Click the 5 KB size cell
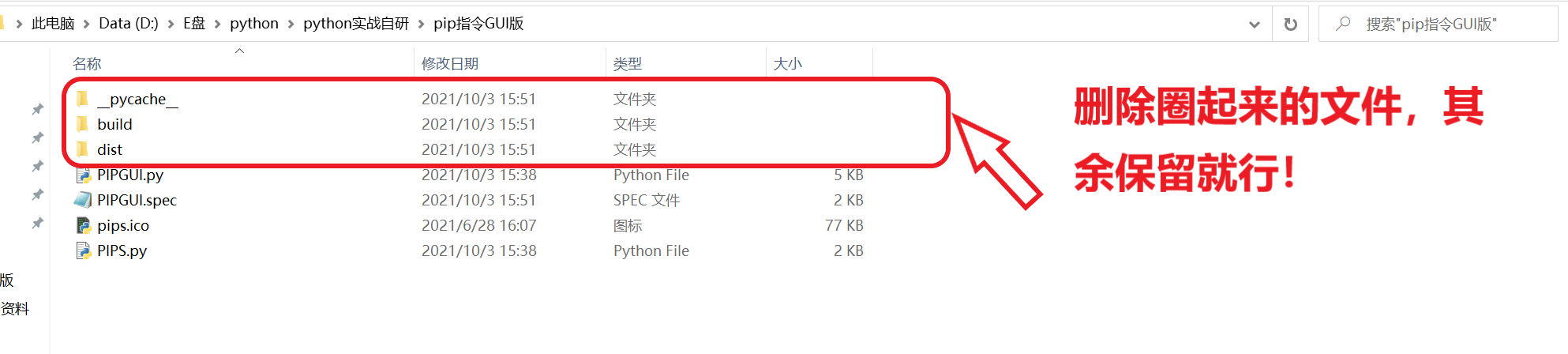Viewport: 1568px width, 354px height. tap(849, 175)
